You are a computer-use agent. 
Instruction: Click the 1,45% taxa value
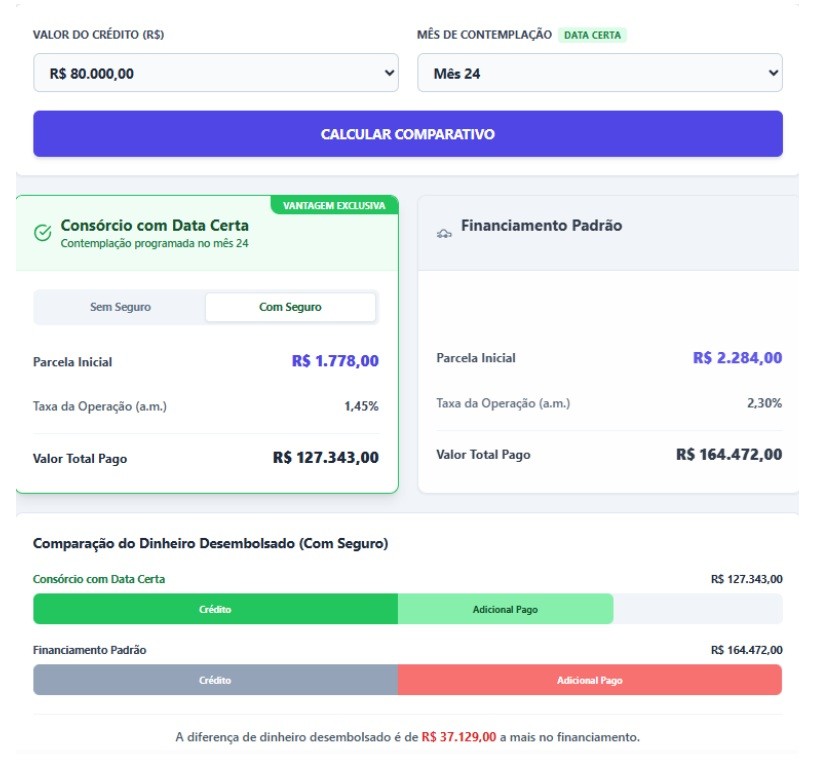361,406
